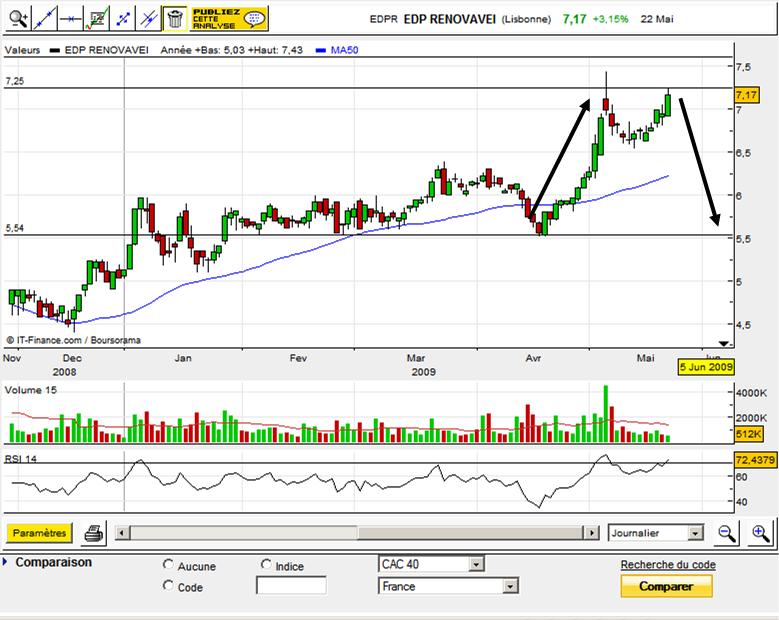Open the France country dropdown
779x620 pixels.
pos(448,586)
